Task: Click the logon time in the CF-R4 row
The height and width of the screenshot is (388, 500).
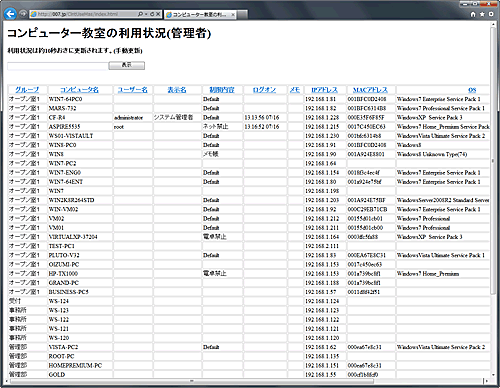Action: click(262, 117)
